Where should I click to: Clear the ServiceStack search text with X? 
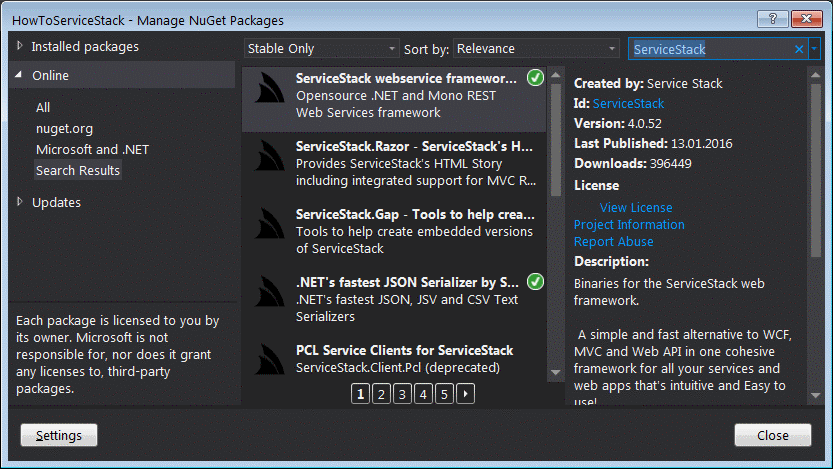pos(798,49)
